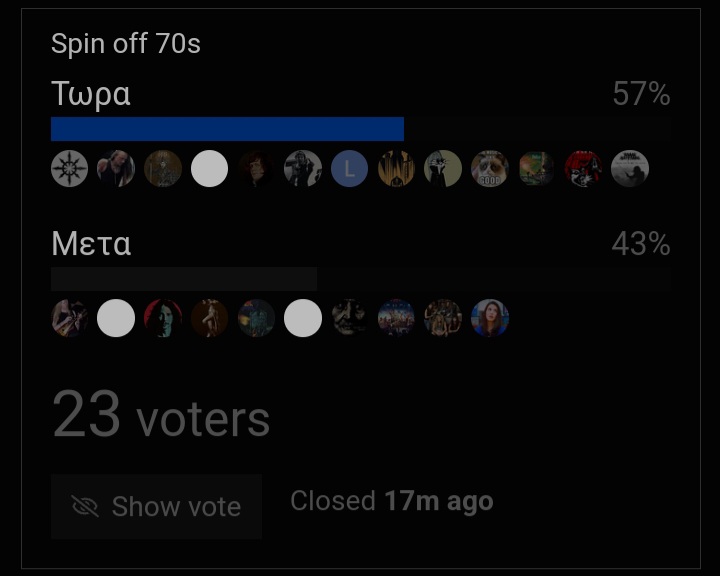720x576 pixels.
Task: Toggle the crossed-out eye icon
Action: pos(86,507)
